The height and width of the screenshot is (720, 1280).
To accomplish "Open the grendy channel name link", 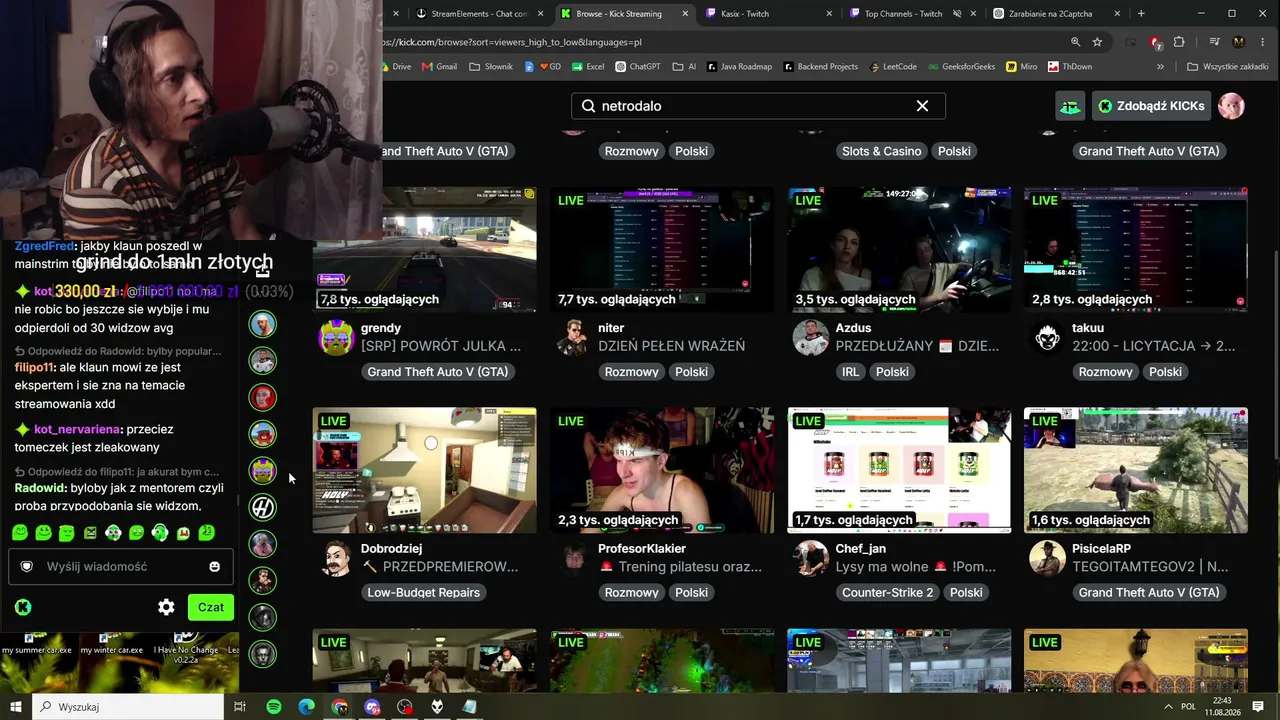I will [x=381, y=328].
